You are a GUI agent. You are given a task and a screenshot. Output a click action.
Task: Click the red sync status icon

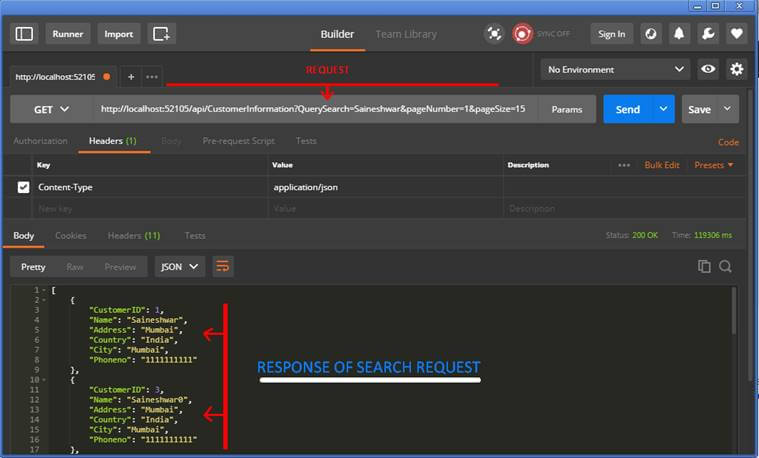click(x=522, y=34)
